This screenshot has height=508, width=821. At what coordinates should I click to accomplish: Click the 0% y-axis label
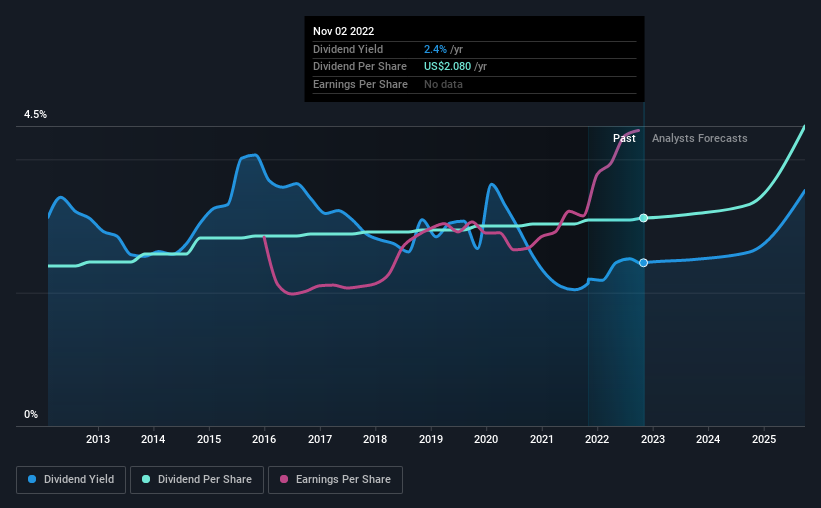pyautogui.click(x=31, y=414)
